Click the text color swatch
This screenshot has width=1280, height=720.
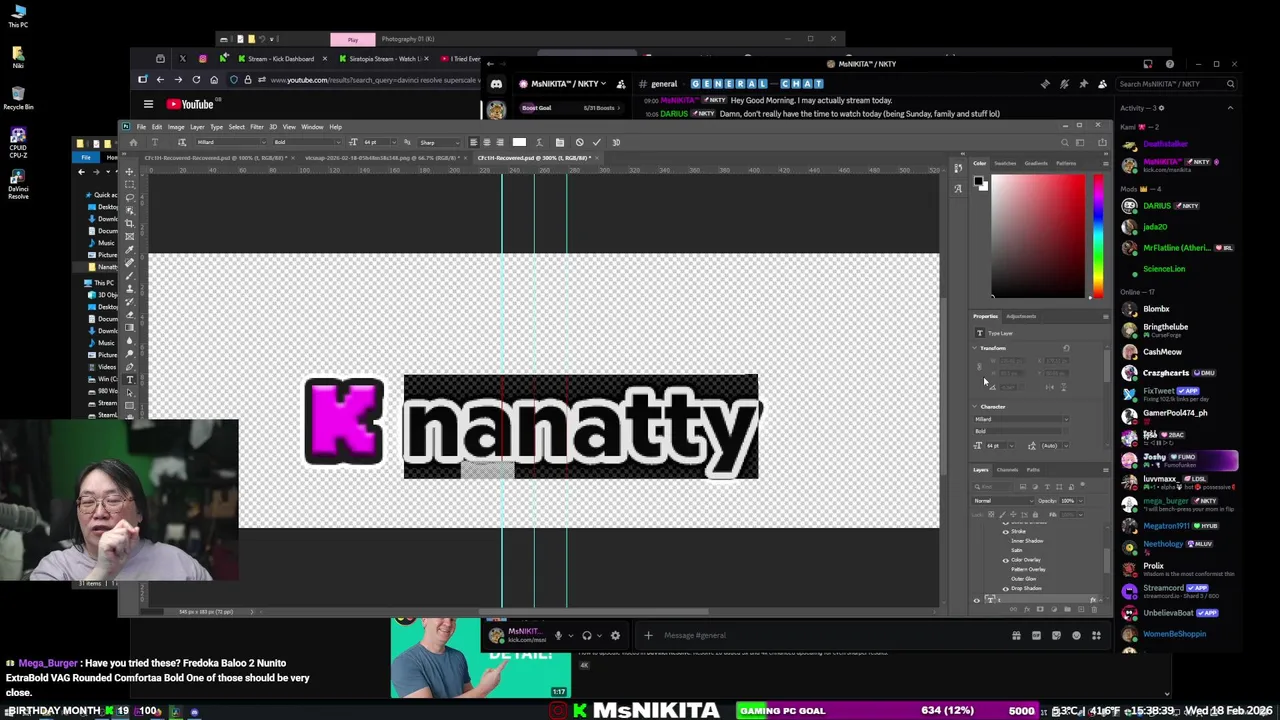519,142
